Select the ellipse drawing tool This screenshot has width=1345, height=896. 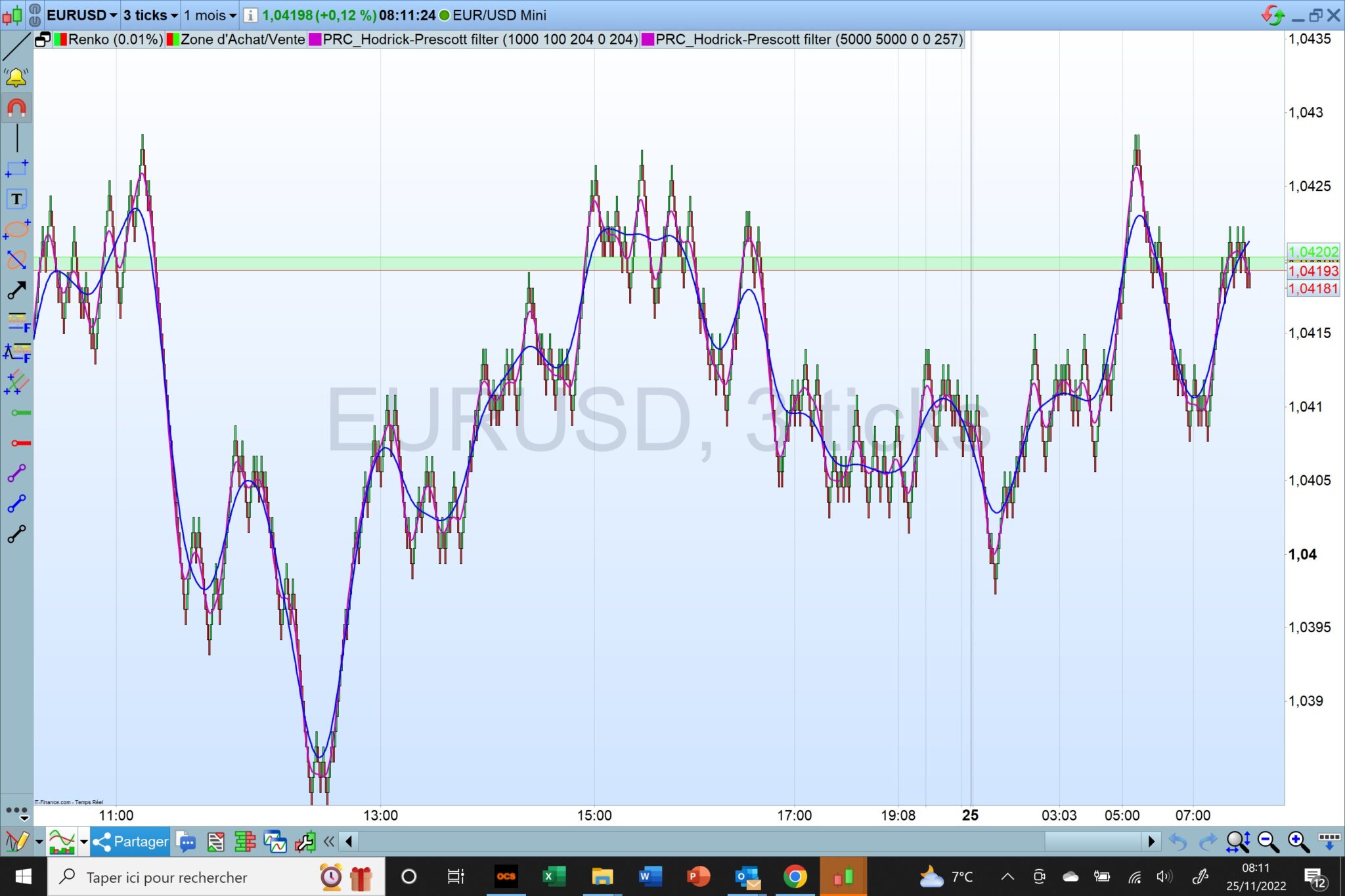tap(16, 229)
